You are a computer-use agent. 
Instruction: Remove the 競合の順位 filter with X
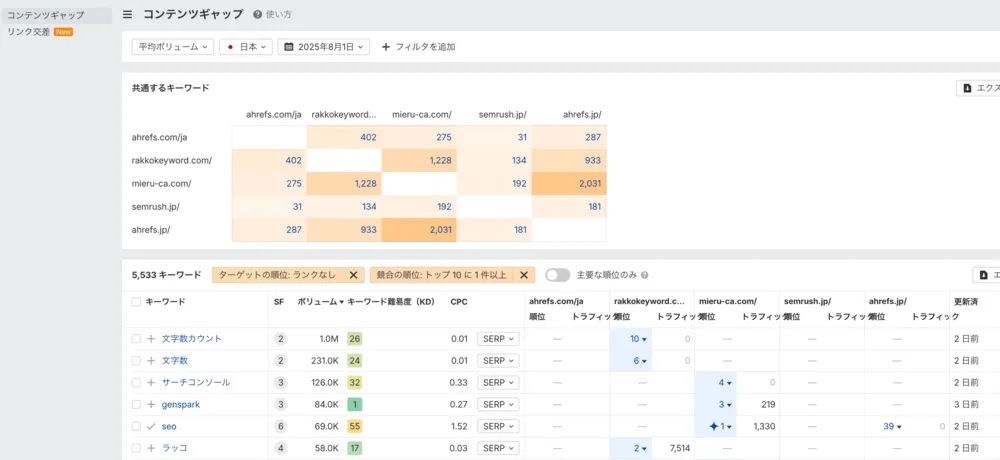[524, 275]
